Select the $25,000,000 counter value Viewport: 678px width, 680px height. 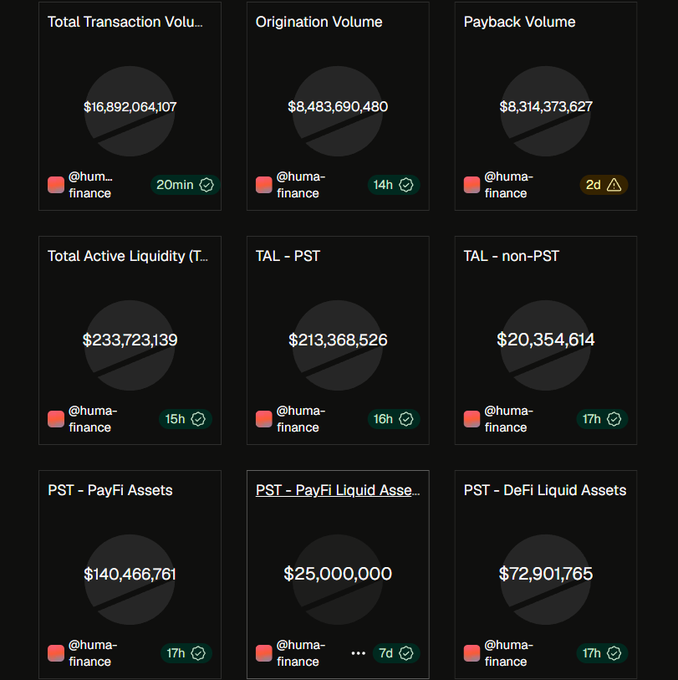click(338, 574)
